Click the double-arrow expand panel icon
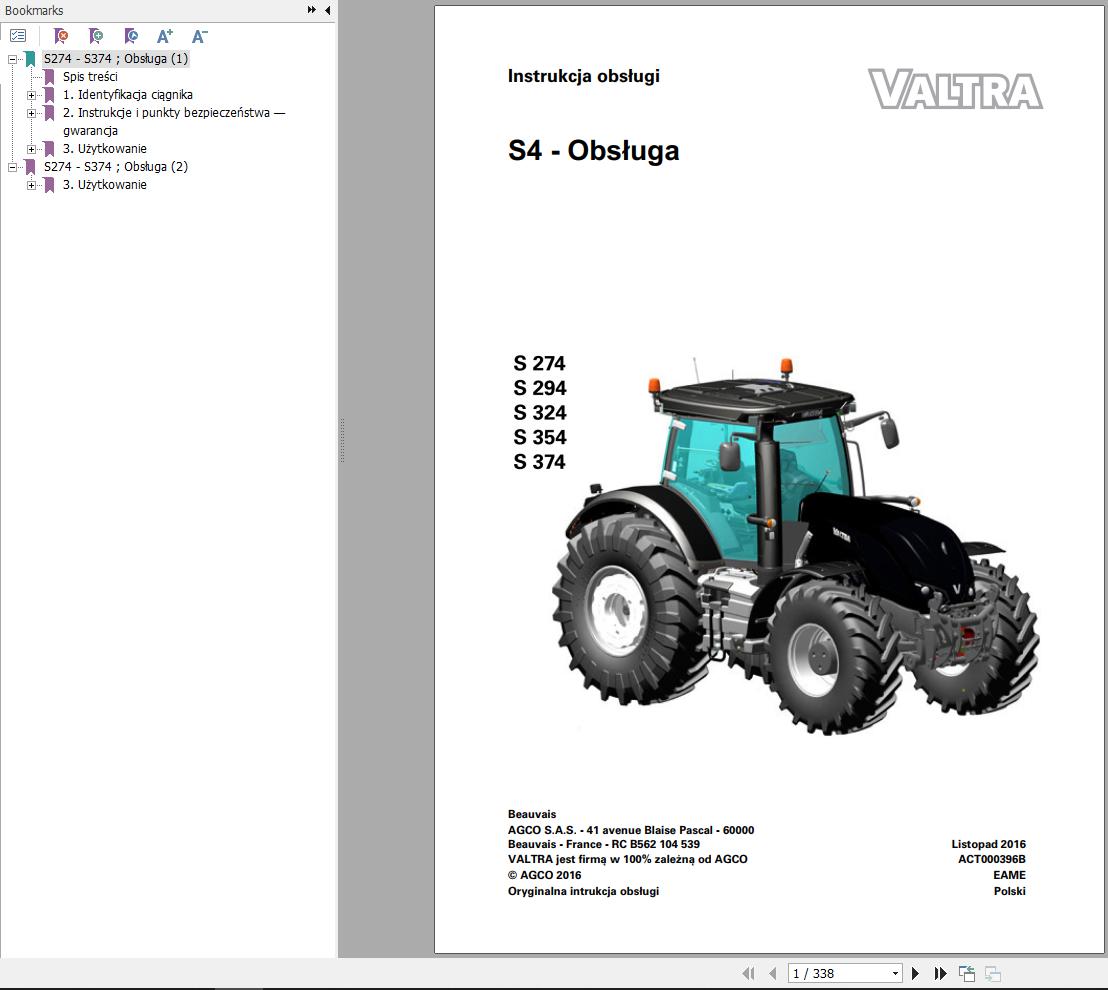 tap(312, 10)
